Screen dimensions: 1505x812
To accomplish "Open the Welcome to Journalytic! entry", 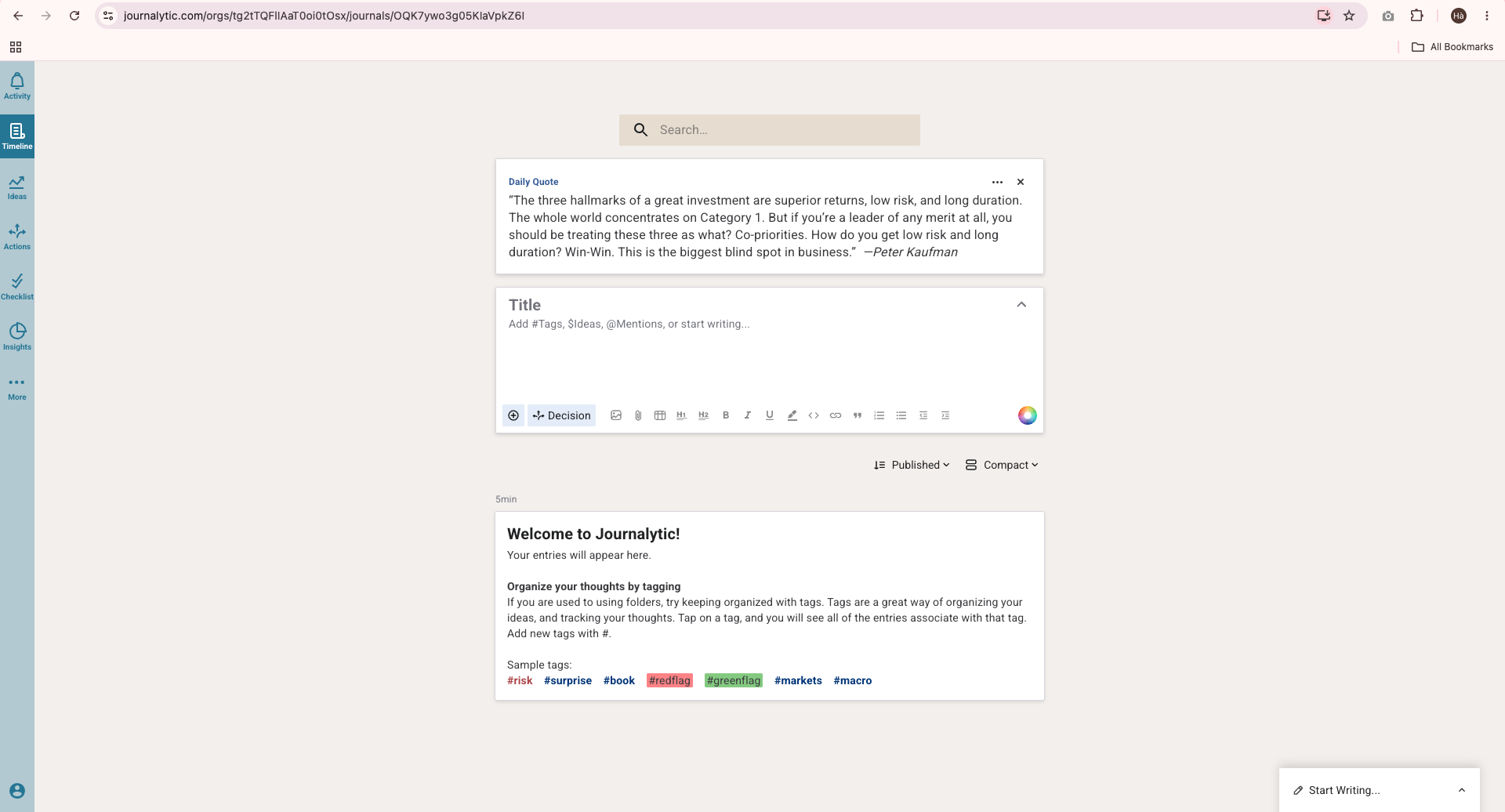I will point(593,534).
